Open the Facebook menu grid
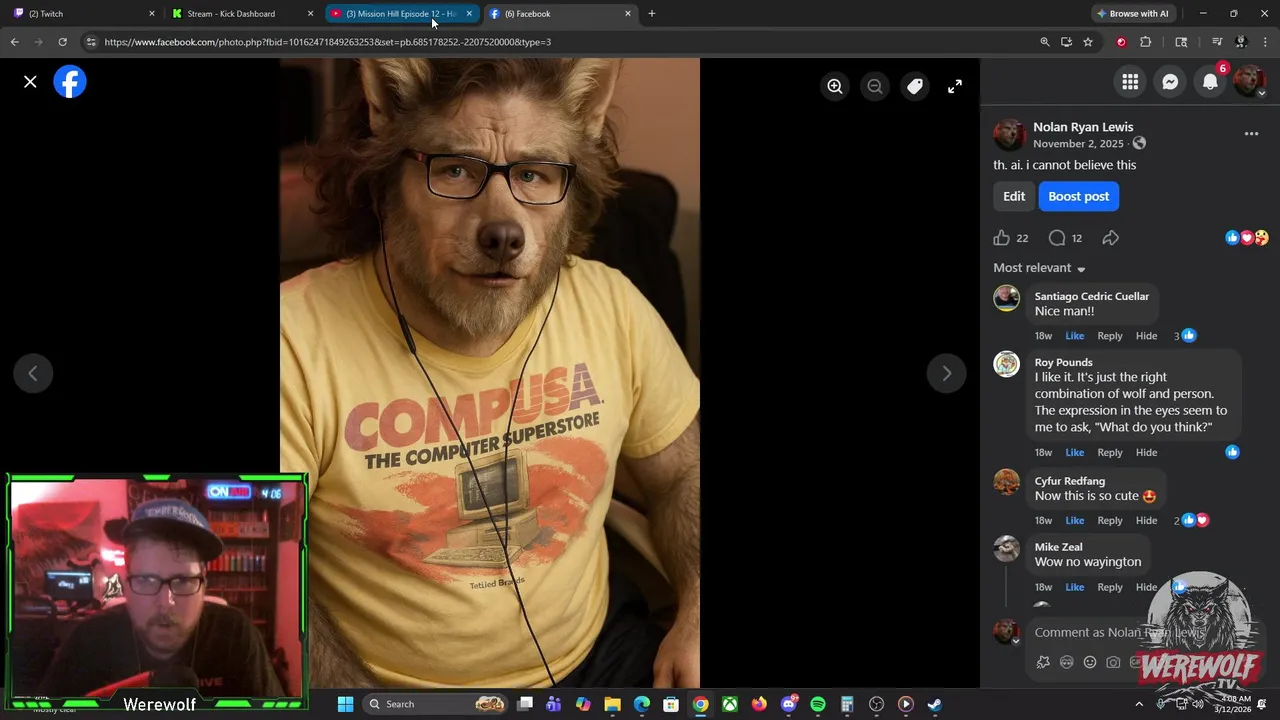Image resolution: width=1280 pixels, height=720 pixels. (1130, 82)
